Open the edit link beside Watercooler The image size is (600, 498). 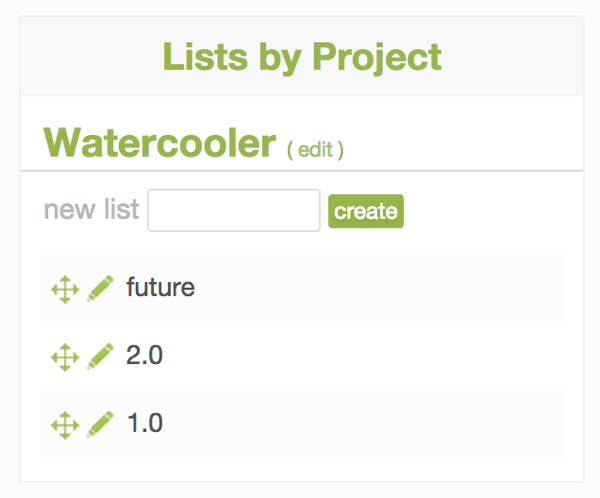[x=315, y=149]
